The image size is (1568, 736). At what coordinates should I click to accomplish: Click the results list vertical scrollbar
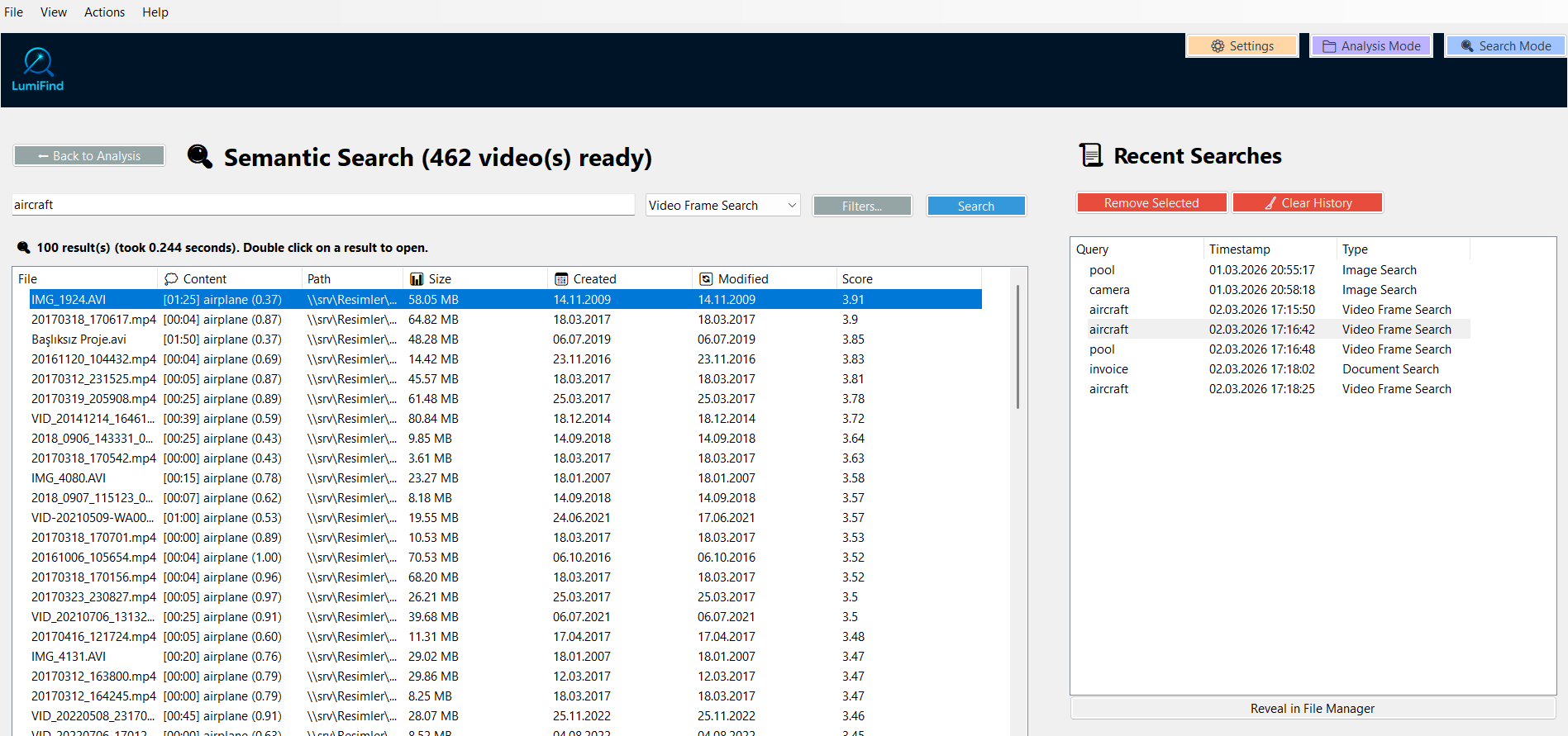tap(1018, 347)
